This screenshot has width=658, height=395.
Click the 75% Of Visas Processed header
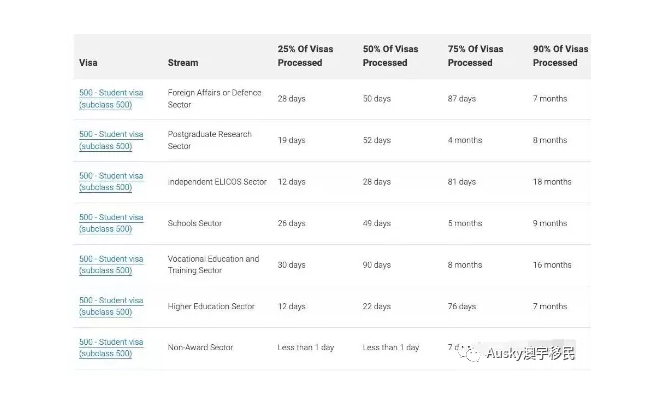tap(475, 56)
